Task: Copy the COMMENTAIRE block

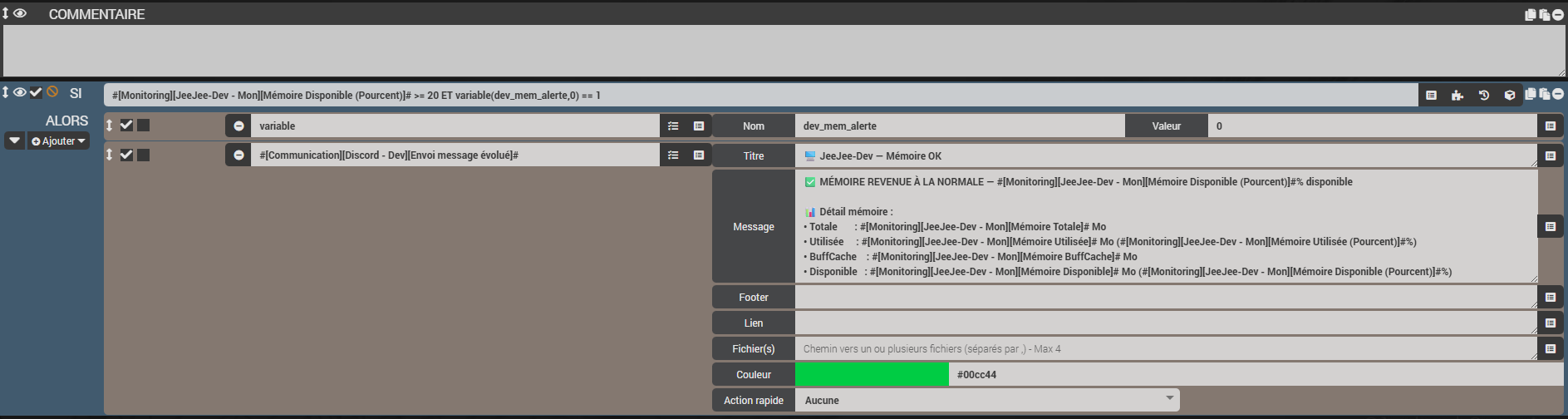Action: coord(1530,14)
